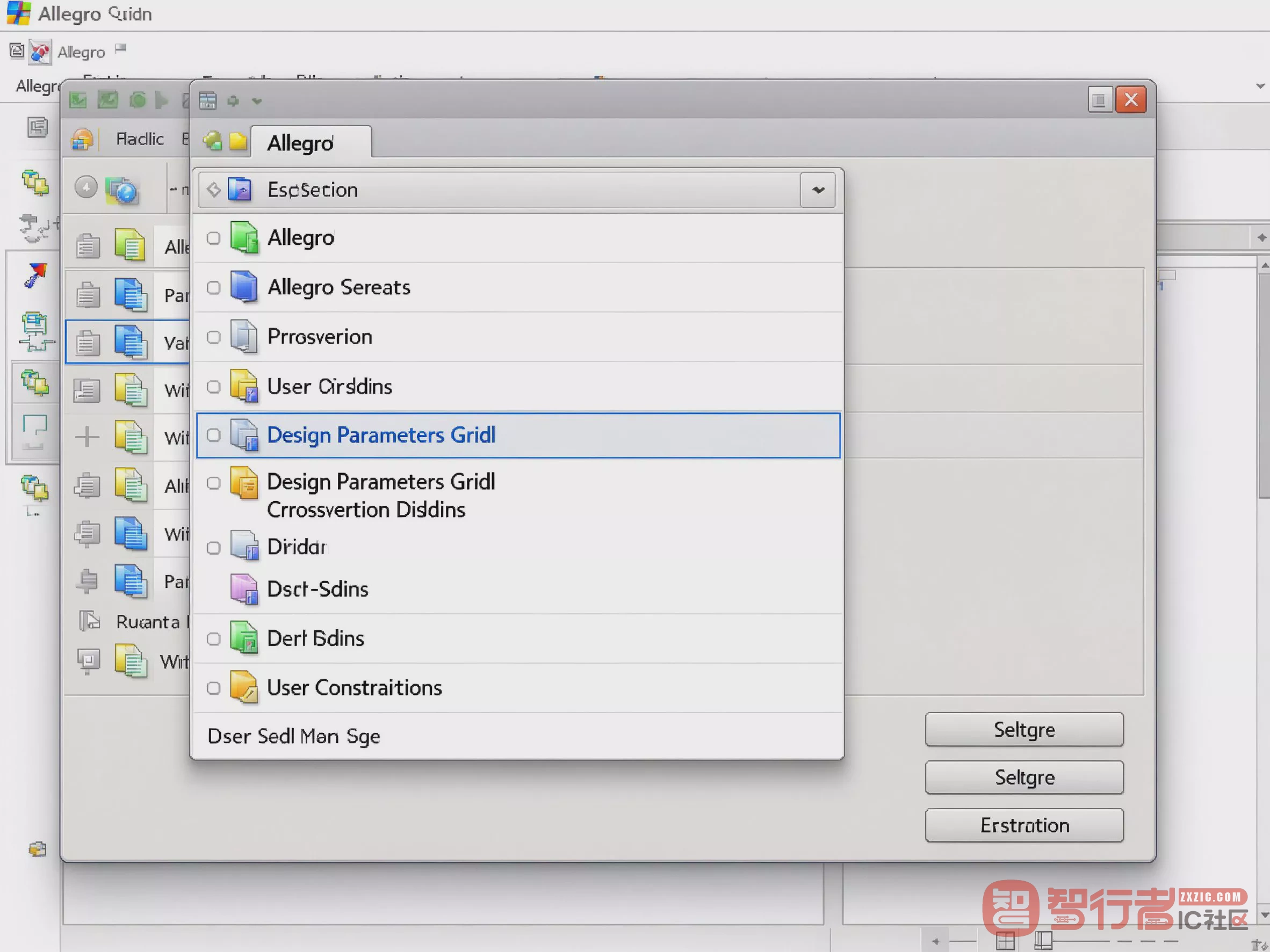Switch to the Allegro tab
This screenshot has height=952, width=1270.
(x=311, y=142)
